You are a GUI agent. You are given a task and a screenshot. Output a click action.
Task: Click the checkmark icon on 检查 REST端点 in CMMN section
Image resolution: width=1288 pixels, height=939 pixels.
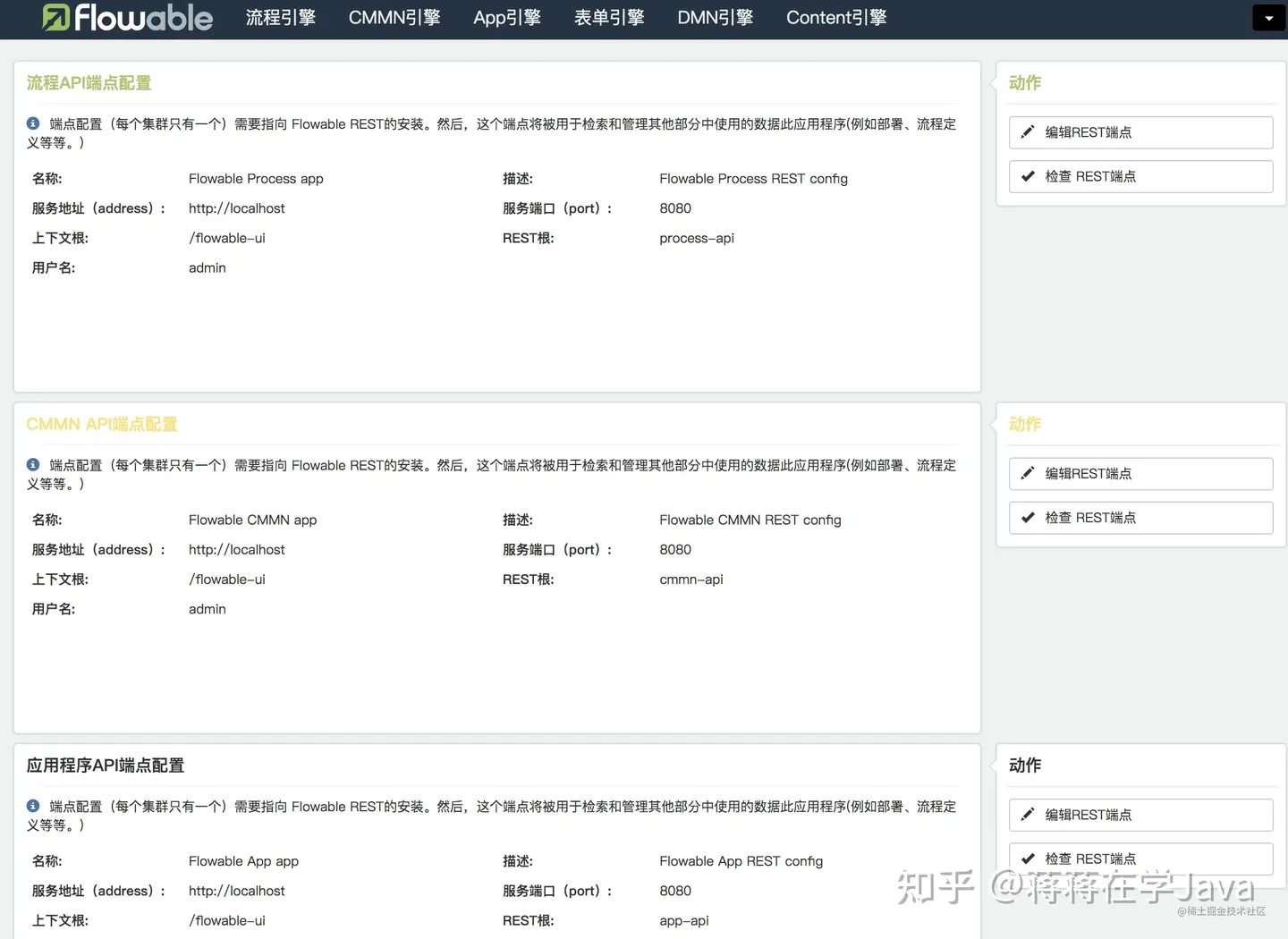click(1027, 517)
